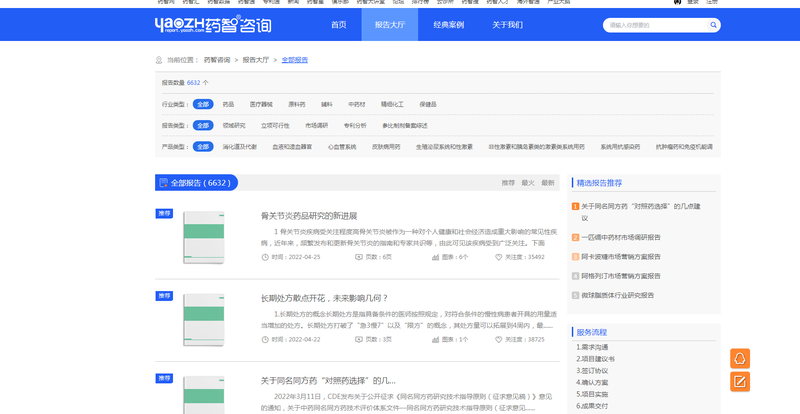Image resolution: width=800 pixels, height=414 pixels.
Task: Click the rank 2 badge next to 一匹绸中药材市场调研报告
Action: (x=575, y=237)
